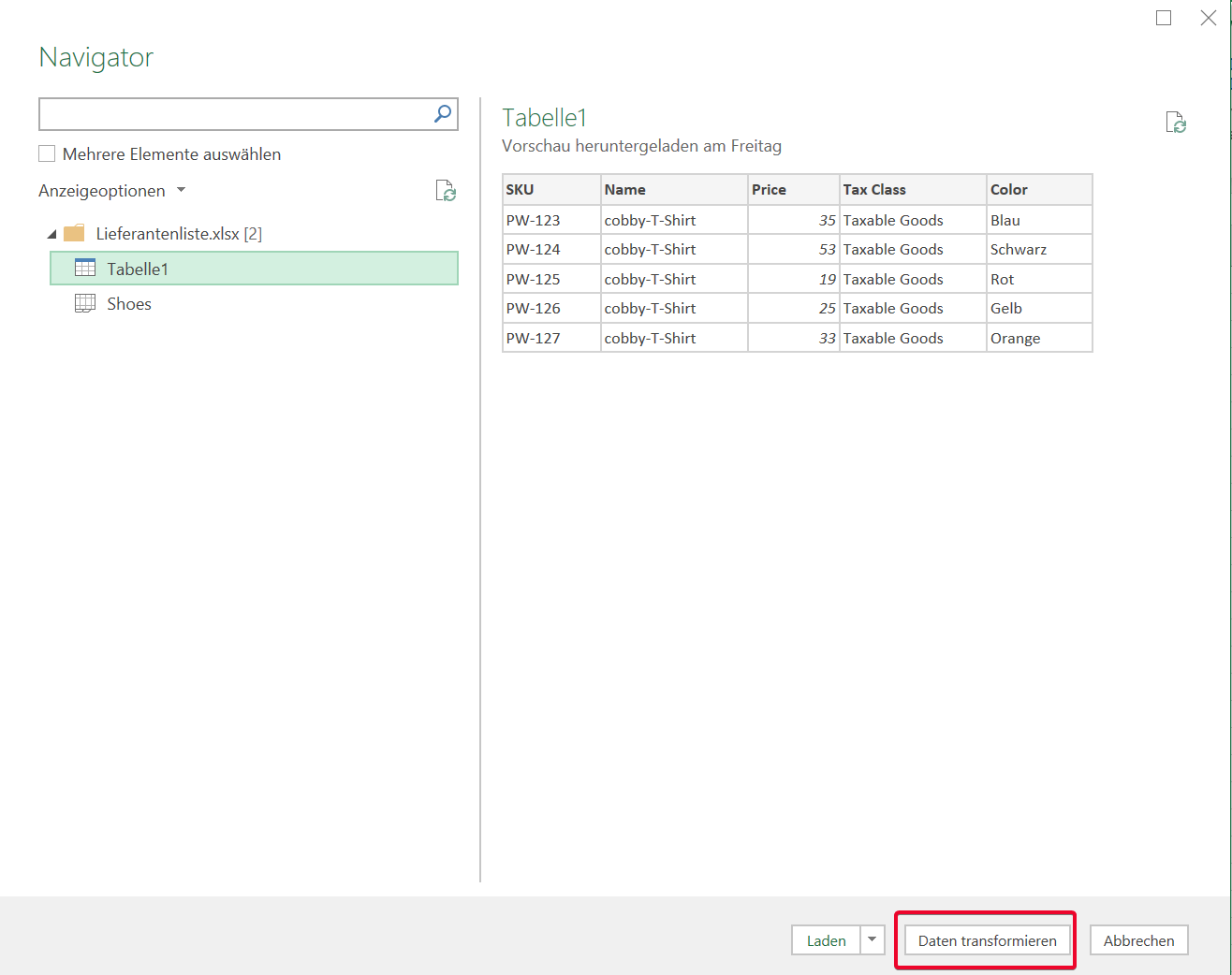Click the sheet icon beside Shoes

point(85,303)
